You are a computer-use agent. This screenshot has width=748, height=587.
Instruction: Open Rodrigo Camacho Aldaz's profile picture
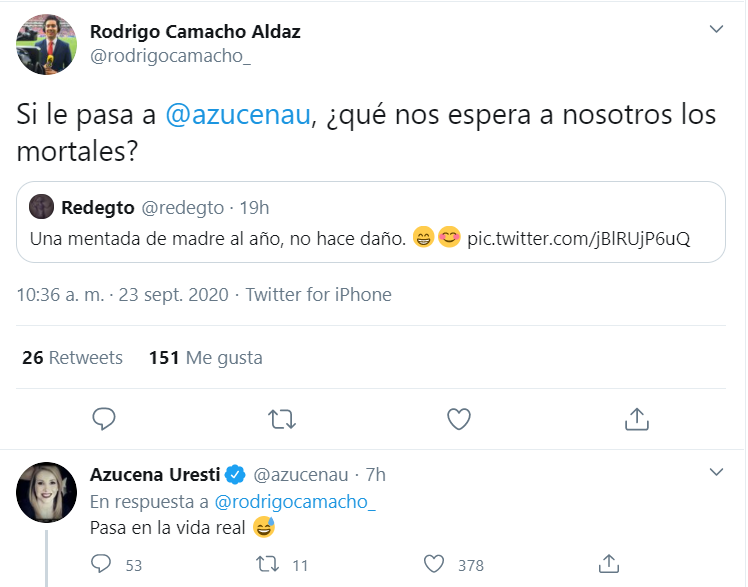point(46,44)
